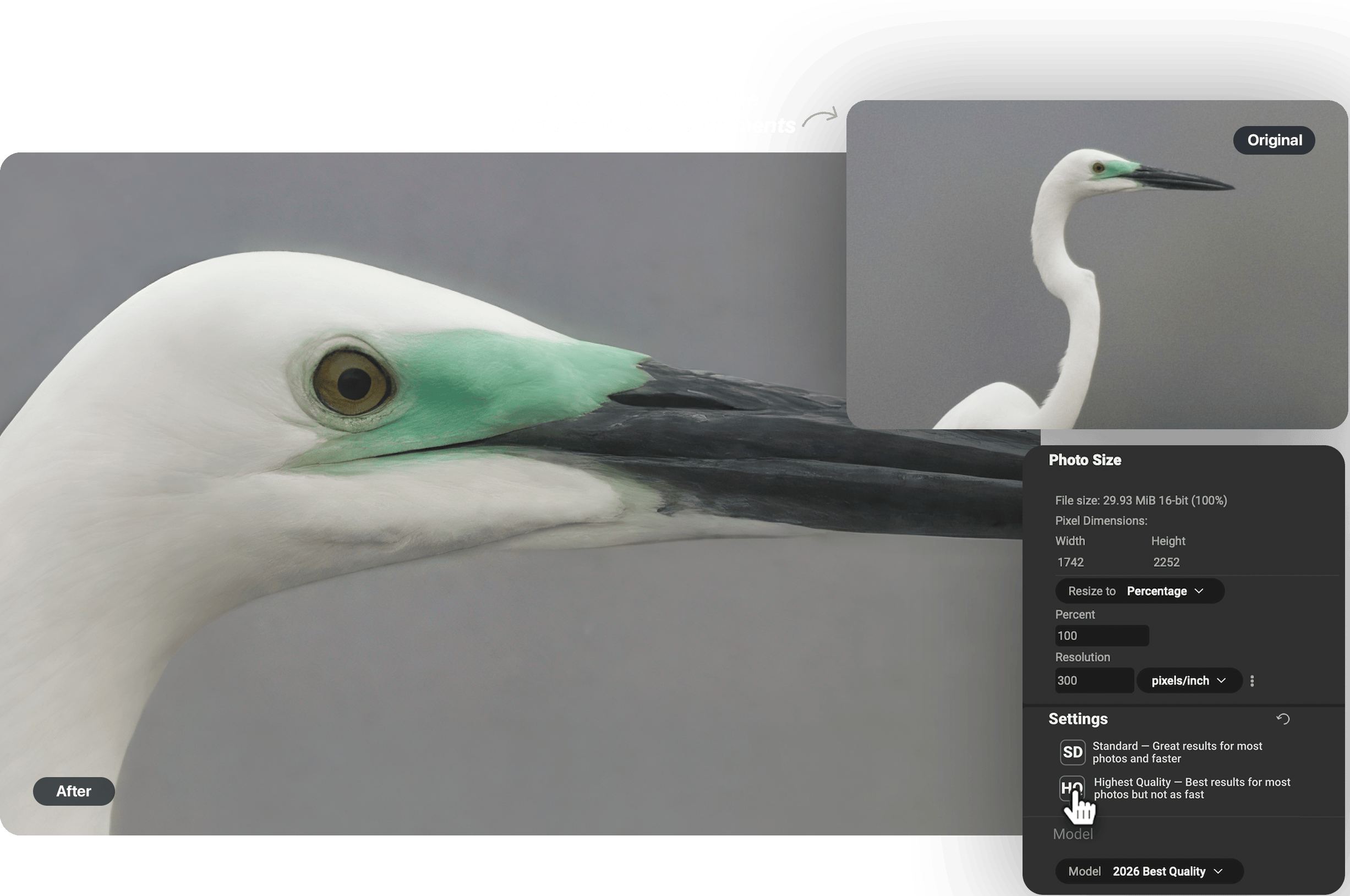Click the After label badge

tap(74, 791)
